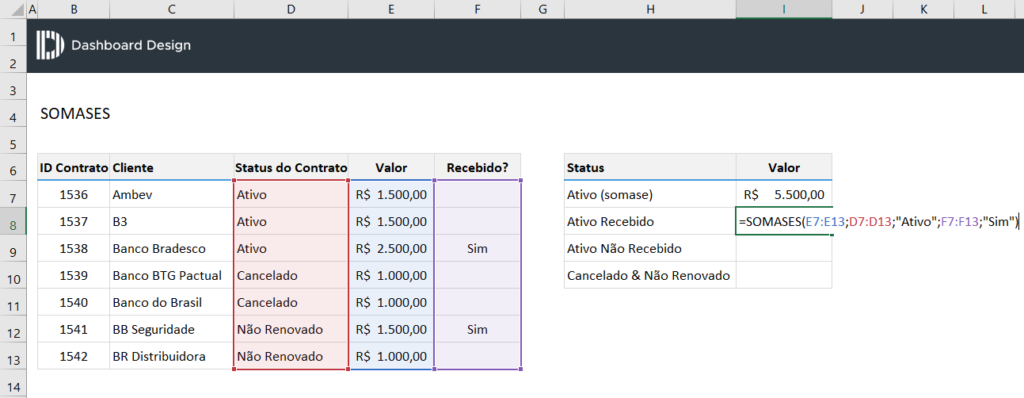Select column H header
This screenshot has width=1024, height=398.
(x=650, y=9)
